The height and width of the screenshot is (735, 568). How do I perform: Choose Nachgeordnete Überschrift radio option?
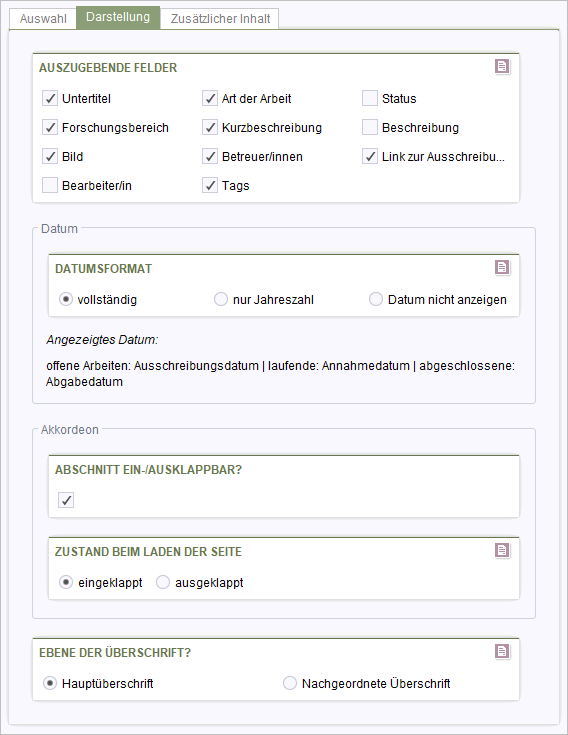[290, 683]
